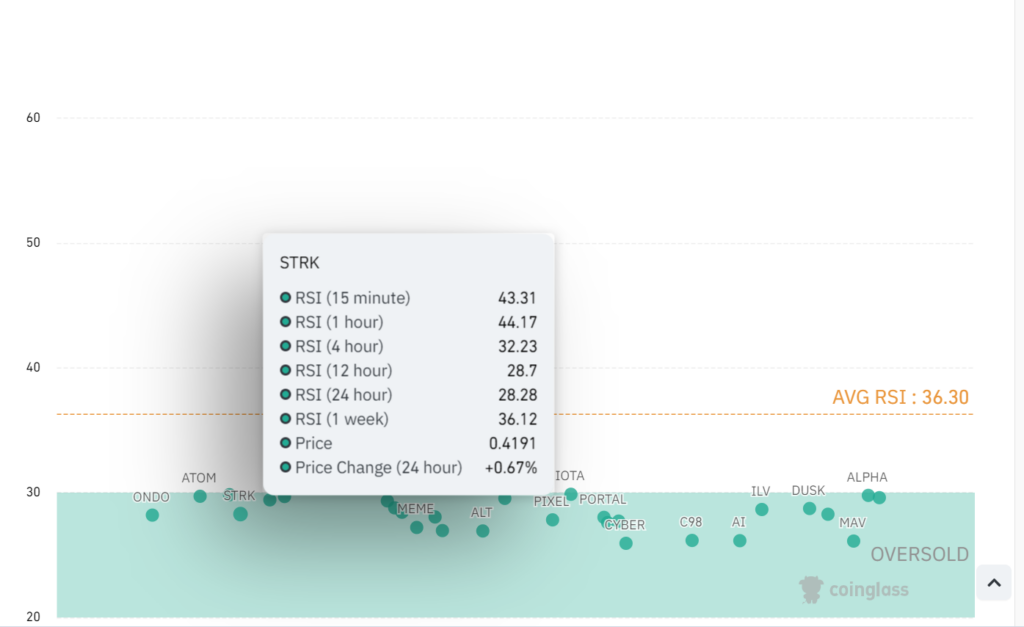
Task: Select the ALT data point
Action: [483, 531]
